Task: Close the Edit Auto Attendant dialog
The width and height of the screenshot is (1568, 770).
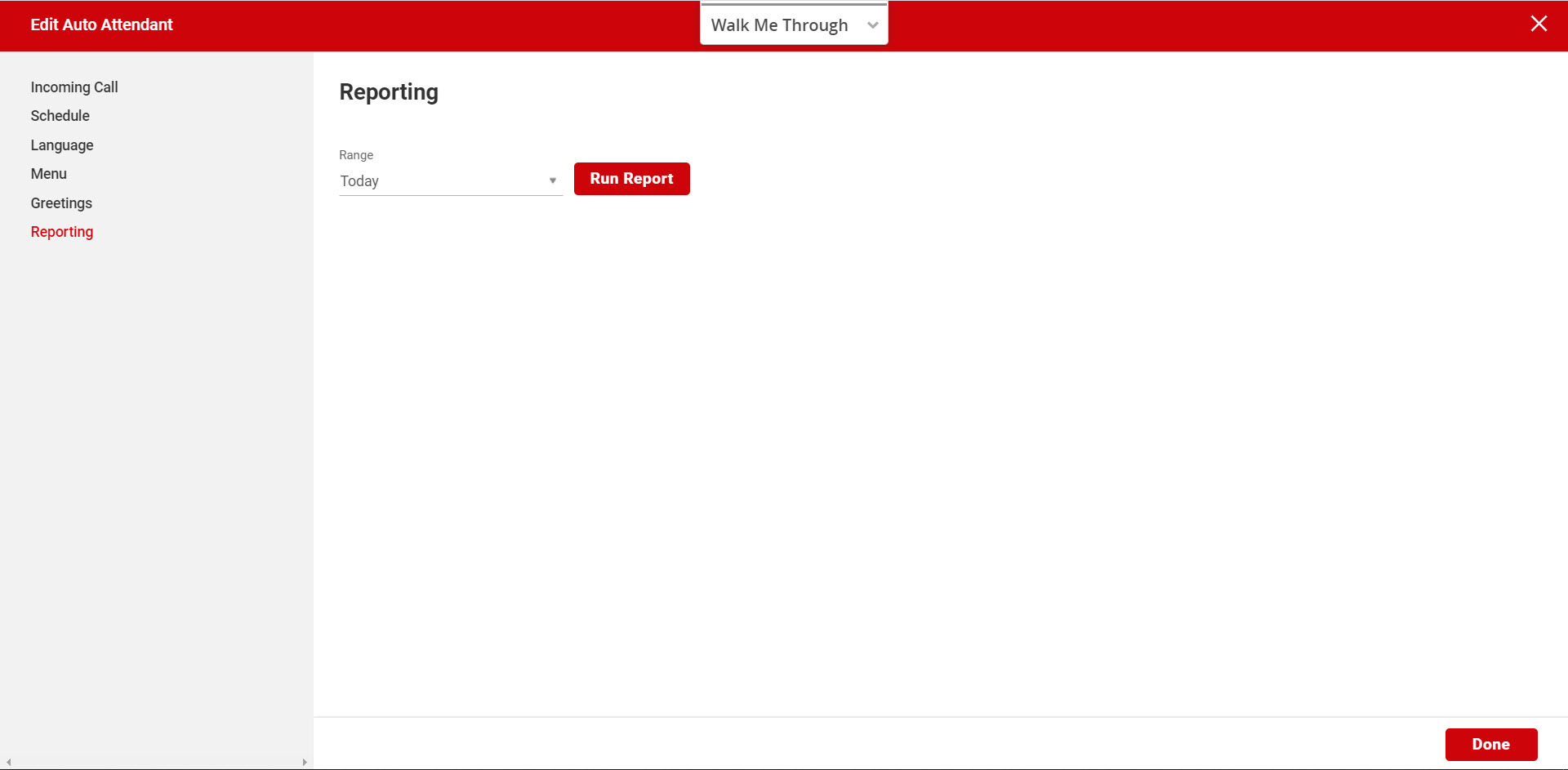Action: point(1539,24)
